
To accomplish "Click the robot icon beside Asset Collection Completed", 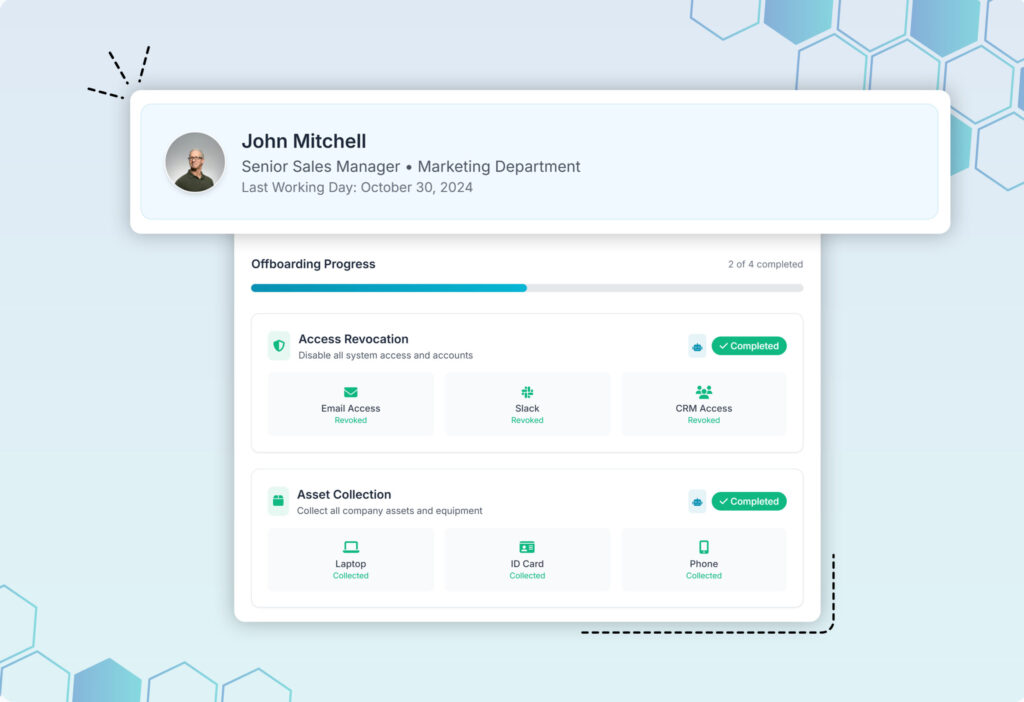I will pos(697,502).
